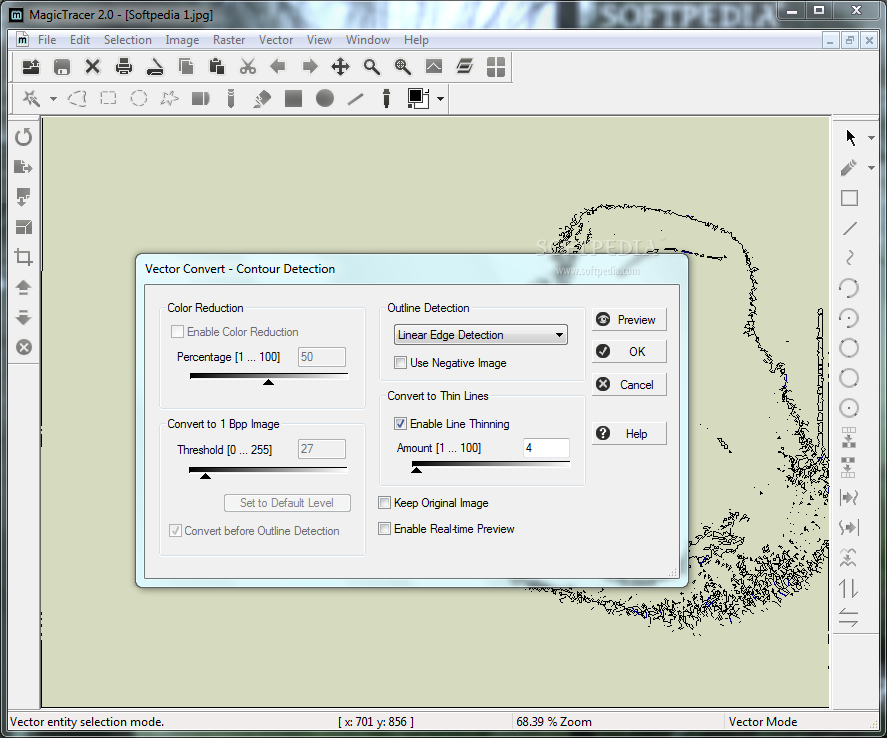The width and height of the screenshot is (887, 738).
Task: Click the copy icon in toolbar
Action: [186, 67]
